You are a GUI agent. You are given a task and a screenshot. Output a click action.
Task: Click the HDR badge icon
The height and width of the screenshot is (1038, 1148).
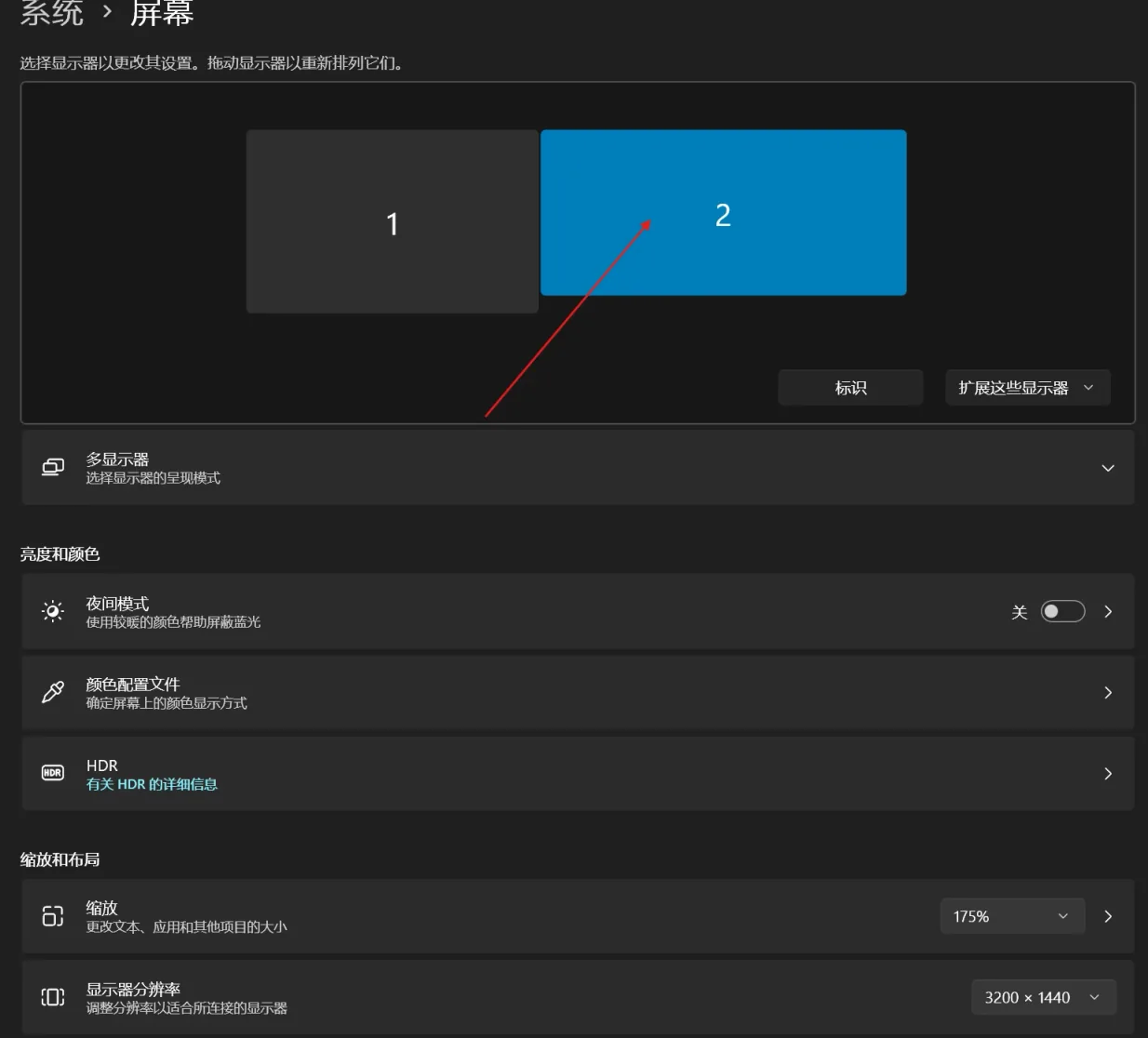coord(53,773)
